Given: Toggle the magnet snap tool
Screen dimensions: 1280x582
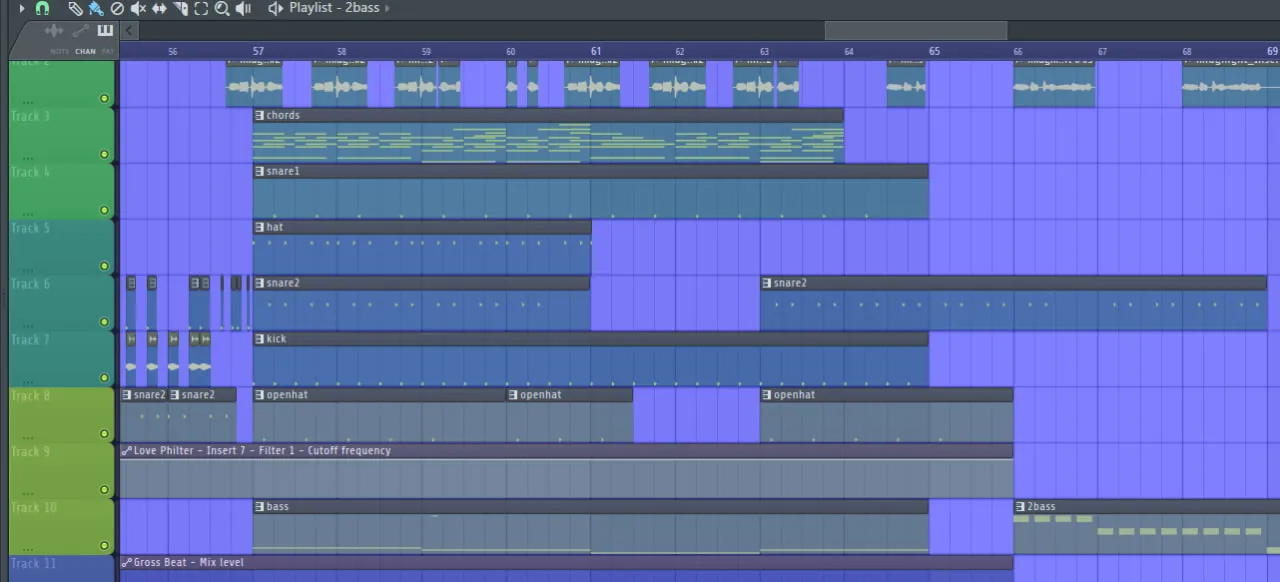Looking at the screenshot, I should pos(42,8).
